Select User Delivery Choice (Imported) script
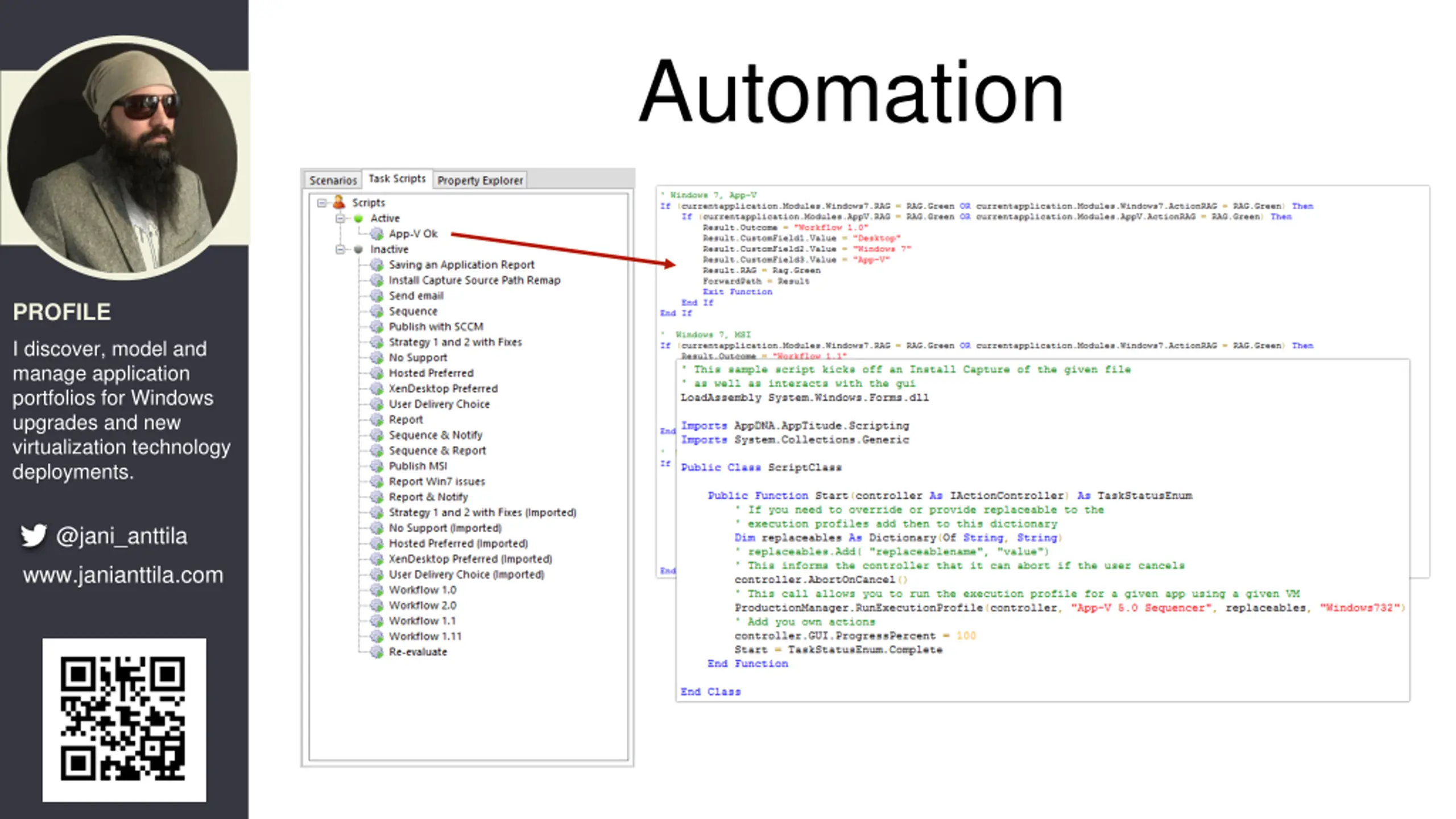The image size is (1456, 819). tap(466, 574)
